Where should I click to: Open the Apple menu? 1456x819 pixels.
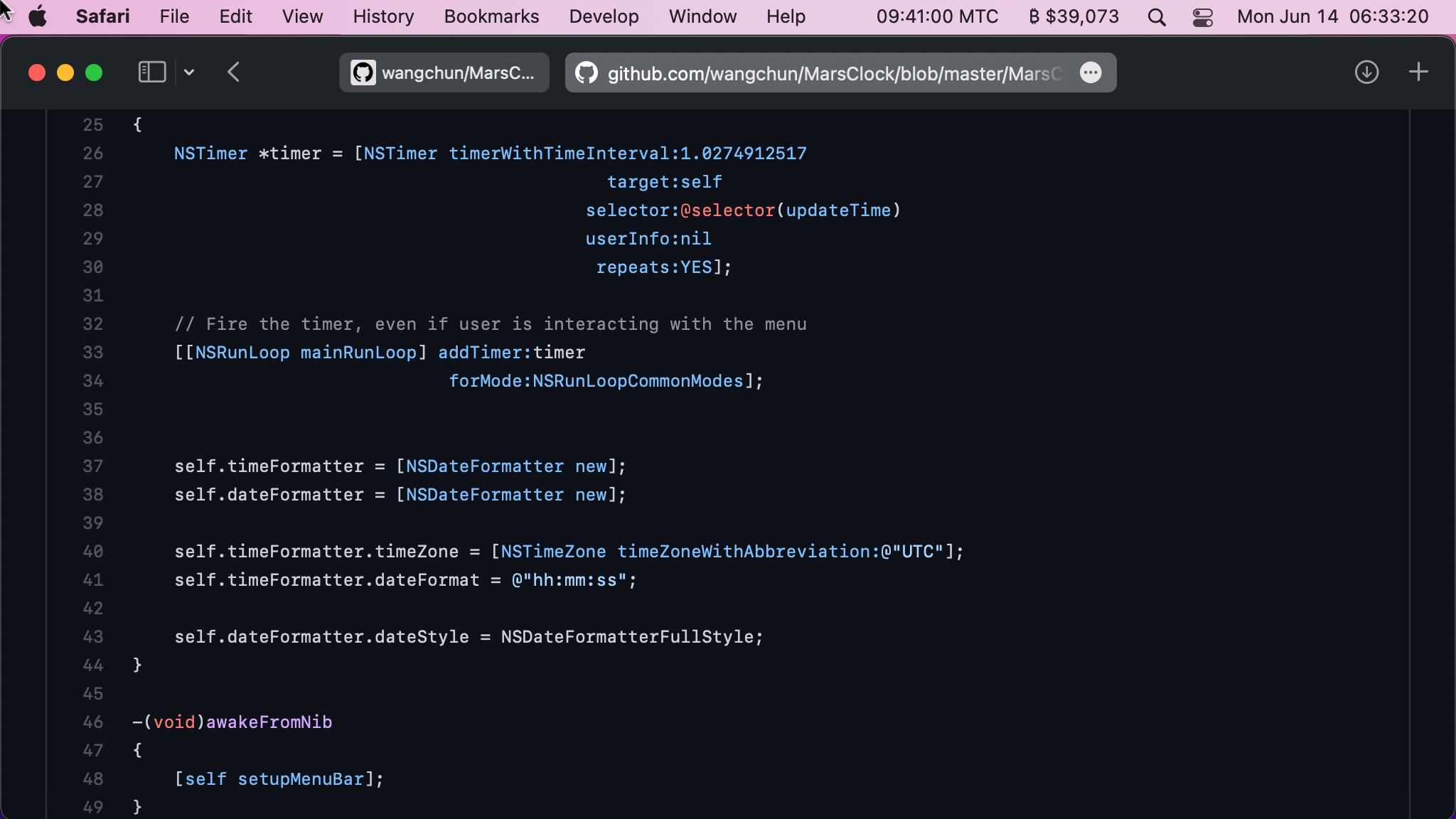38,16
